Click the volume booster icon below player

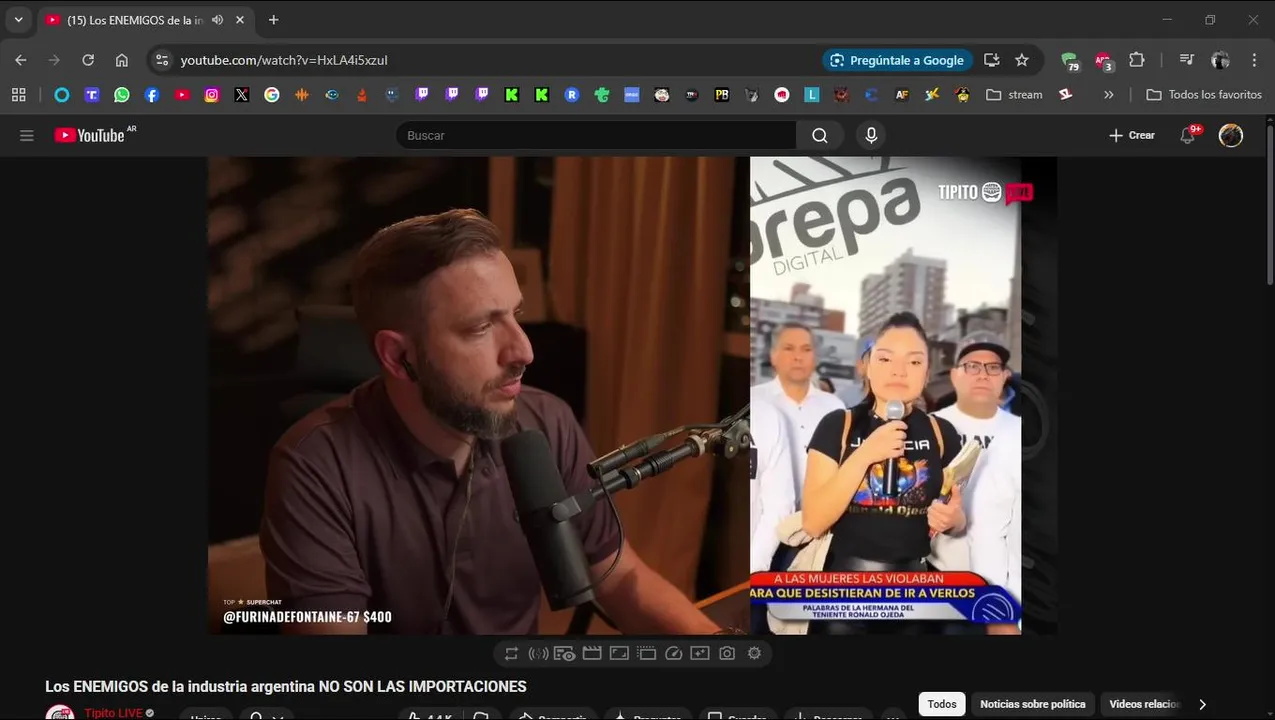click(x=538, y=653)
